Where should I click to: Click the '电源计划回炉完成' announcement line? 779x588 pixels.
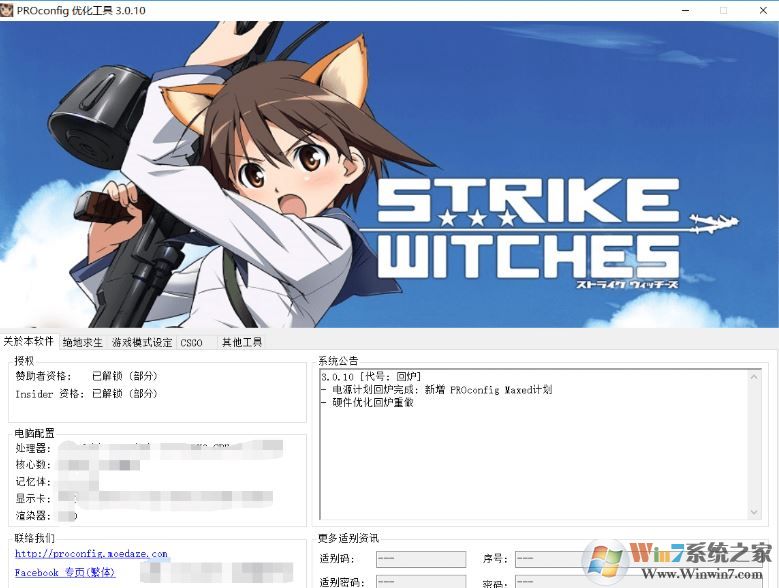[x=436, y=390]
